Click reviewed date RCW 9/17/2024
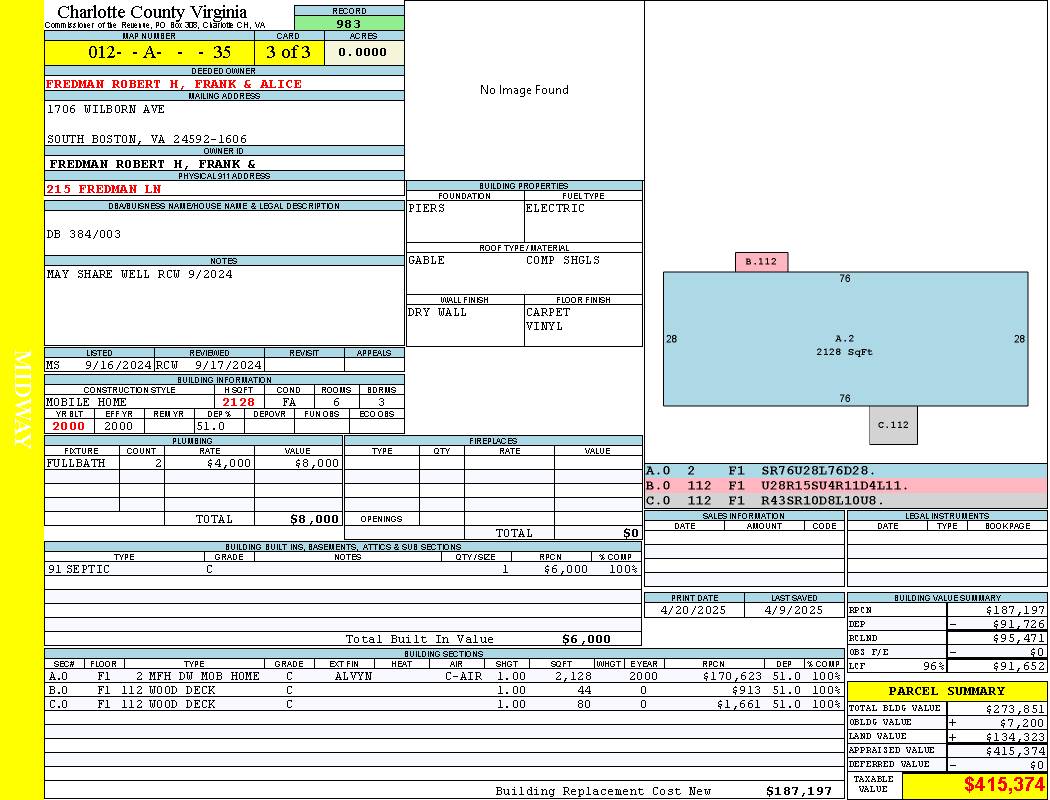Image resolution: width=1050 pixels, height=800 pixels. coord(209,365)
